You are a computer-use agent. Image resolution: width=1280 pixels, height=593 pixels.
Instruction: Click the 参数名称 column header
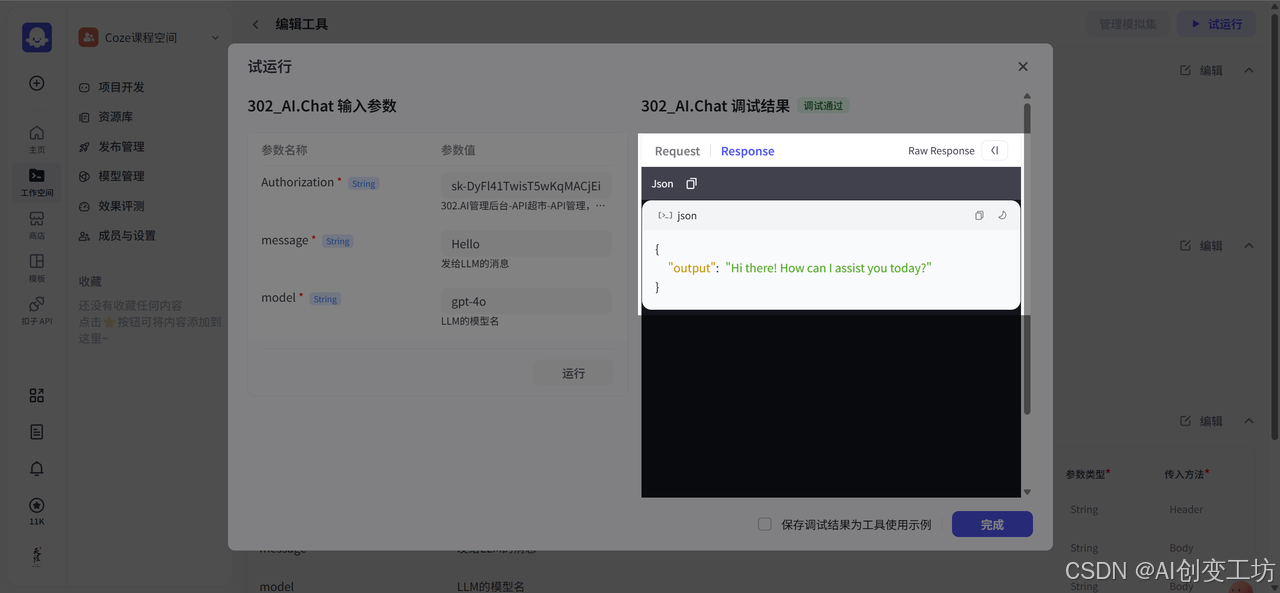(x=284, y=150)
